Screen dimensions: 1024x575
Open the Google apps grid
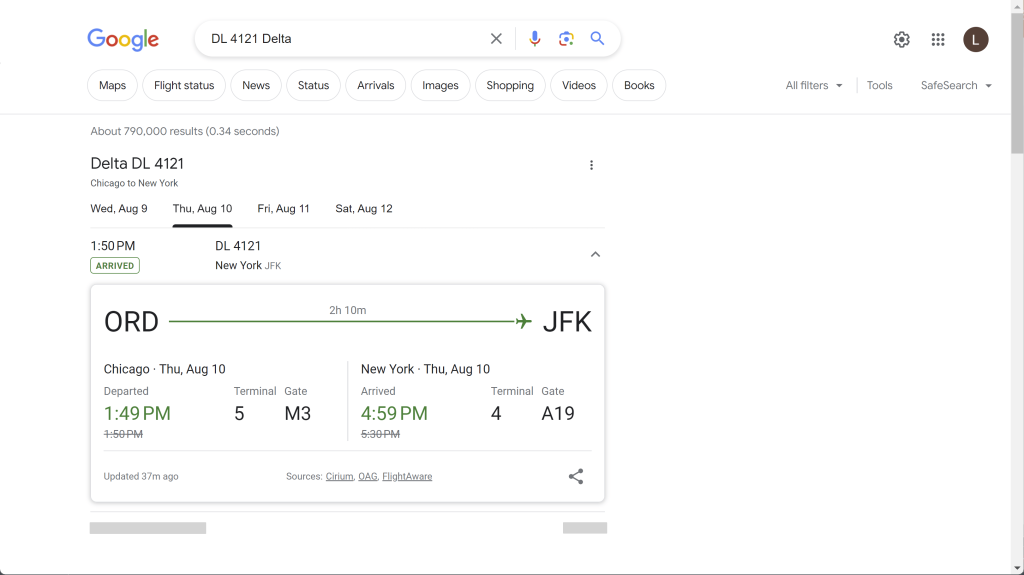tap(938, 39)
